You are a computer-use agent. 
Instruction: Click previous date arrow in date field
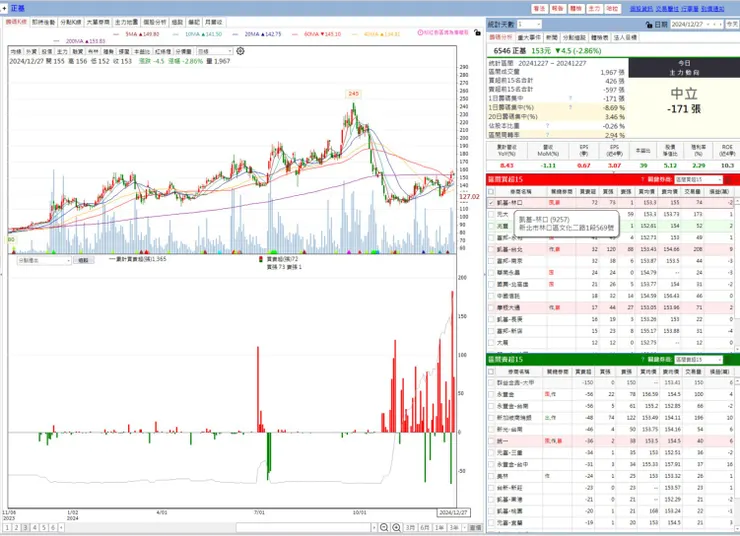click(715, 24)
